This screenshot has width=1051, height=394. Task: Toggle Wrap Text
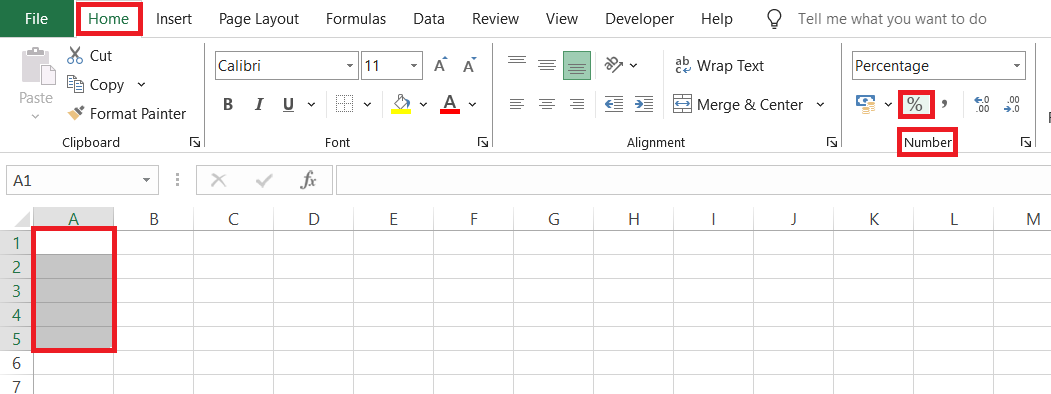coord(719,66)
